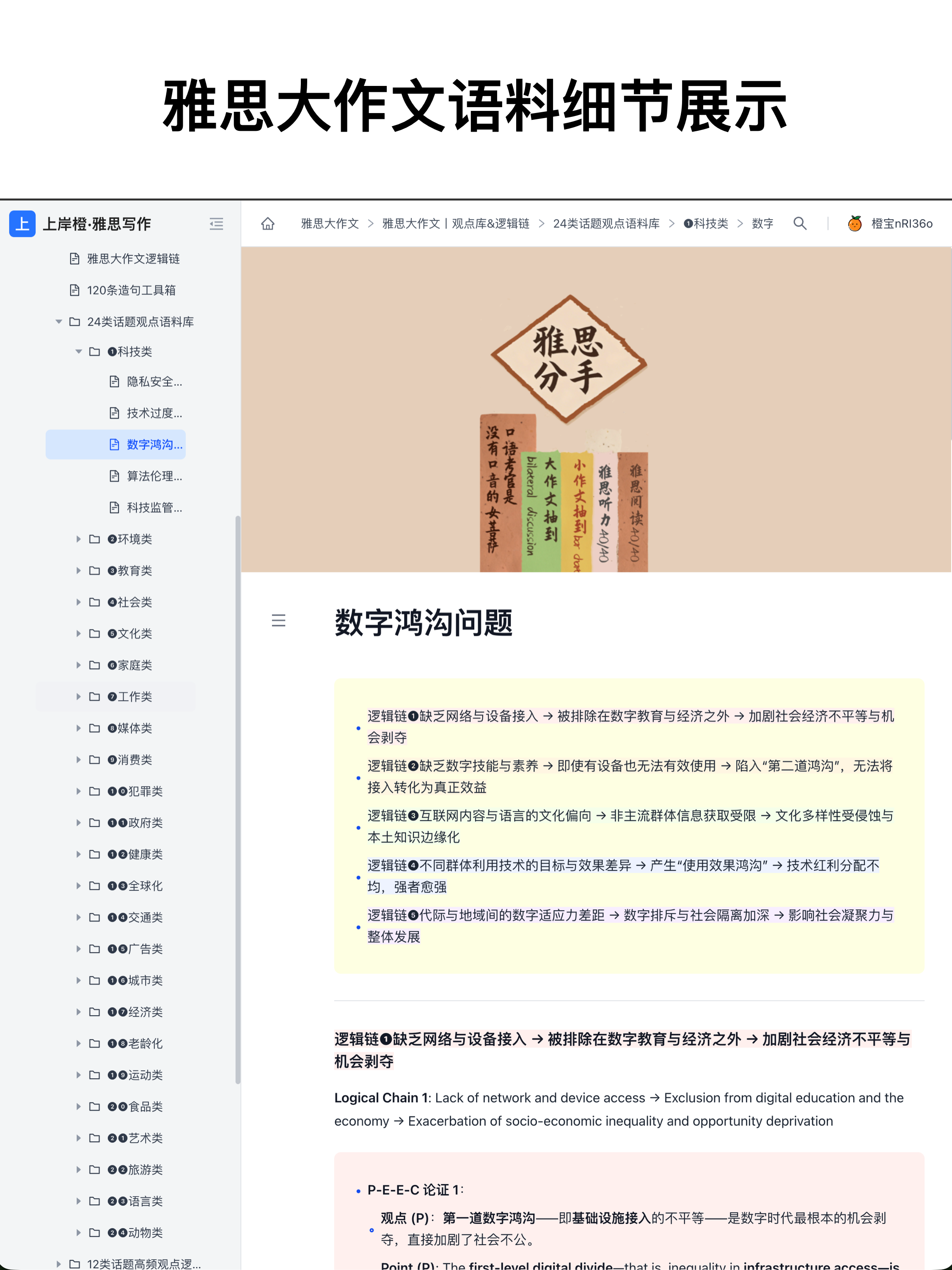The height and width of the screenshot is (1270, 952).
Task: Open 24类话题观点语料库 from the breadcrumb
Action: click(x=606, y=224)
